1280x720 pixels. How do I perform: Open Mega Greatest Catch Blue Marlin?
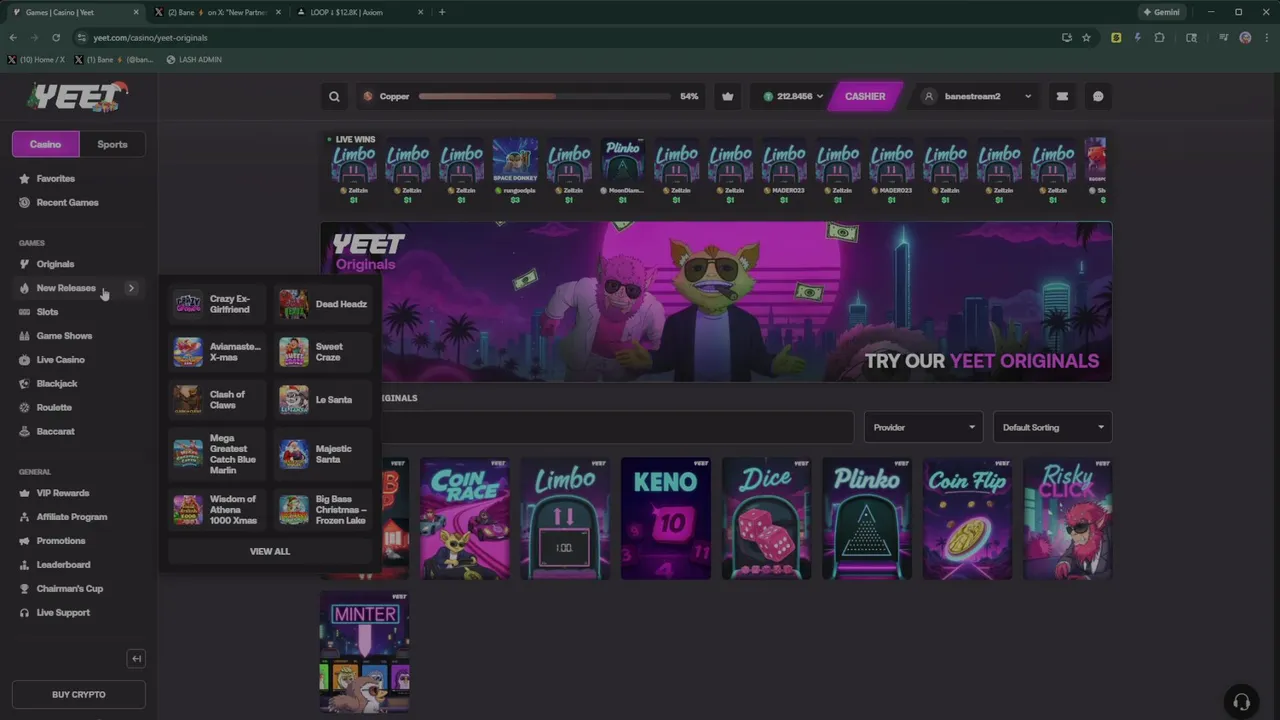(219, 454)
